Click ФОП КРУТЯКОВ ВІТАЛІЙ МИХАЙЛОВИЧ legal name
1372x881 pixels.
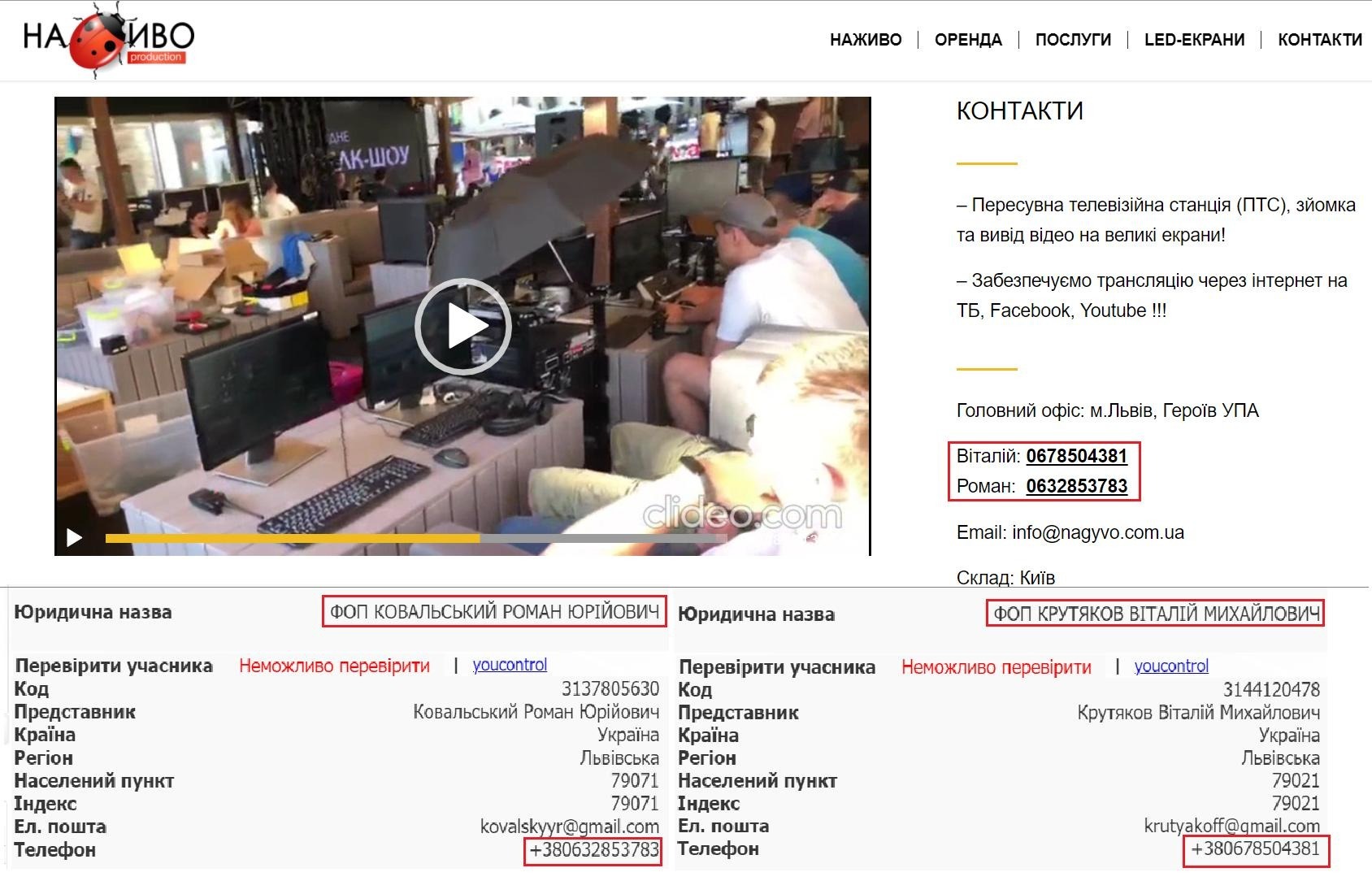pyautogui.click(x=1156, y=614)
